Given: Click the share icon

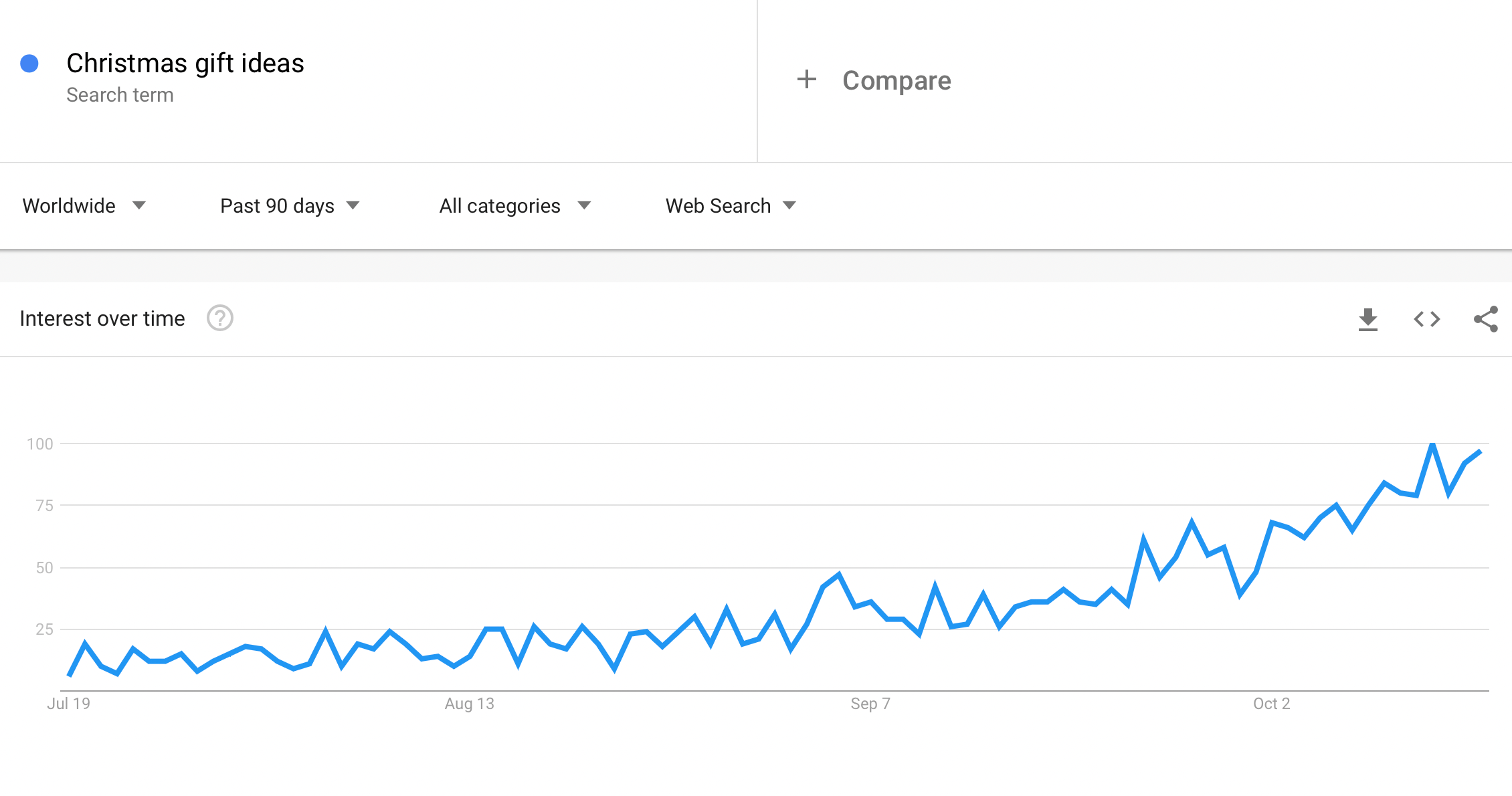Looking at the screenshot, I should (1485, 319).
